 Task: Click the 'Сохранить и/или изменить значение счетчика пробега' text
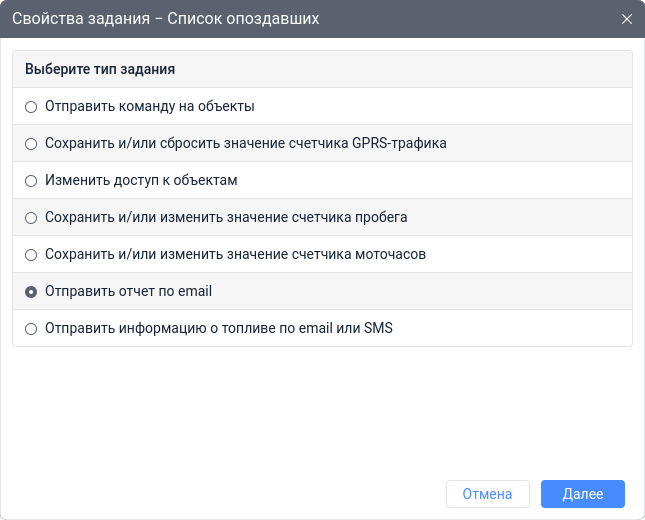click(226, 218)
